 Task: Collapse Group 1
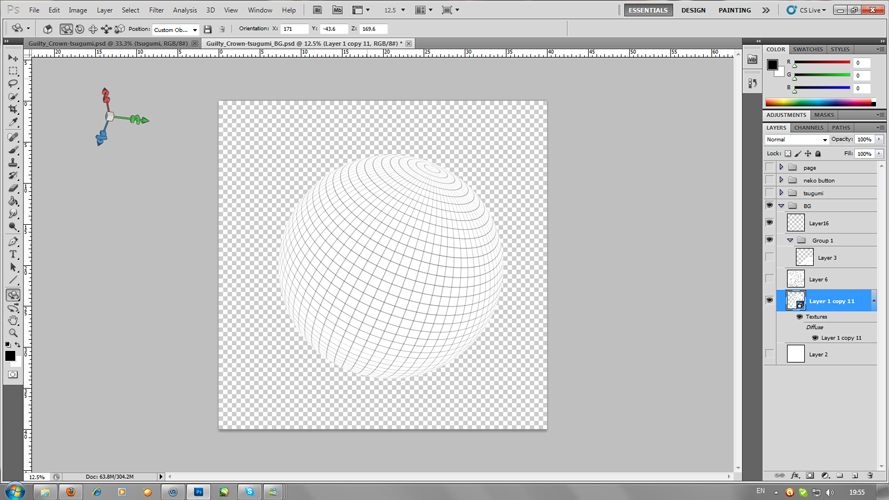(x=790, y=240)
